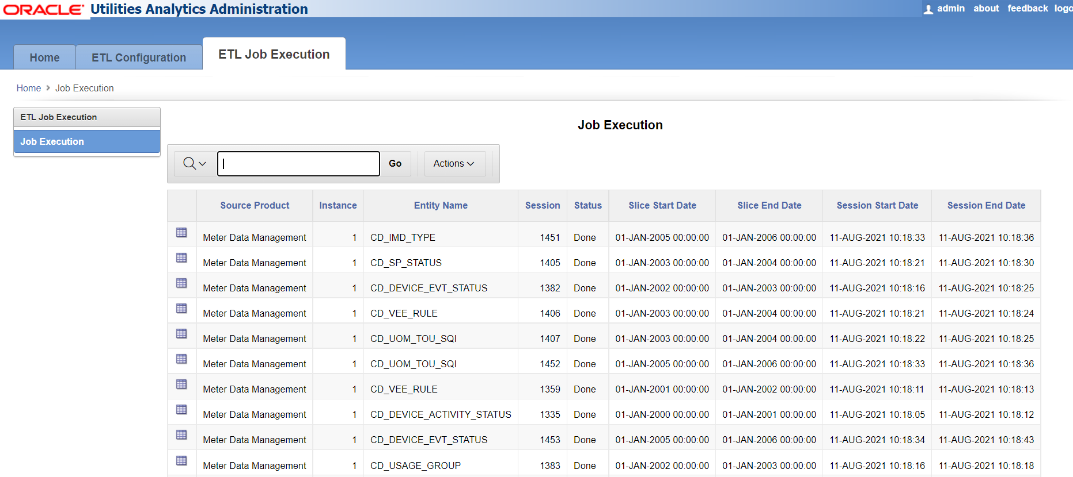Open the about link
This screenshot has height=477, width=1073.
(986, 8)
